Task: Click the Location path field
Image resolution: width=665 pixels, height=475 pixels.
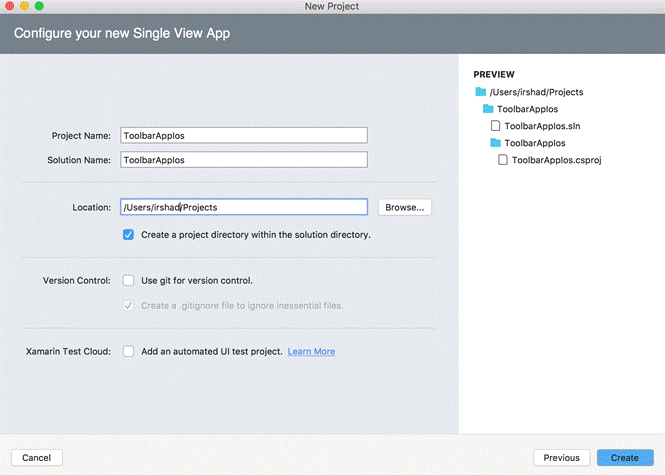Action: click(x=244, y=207)
